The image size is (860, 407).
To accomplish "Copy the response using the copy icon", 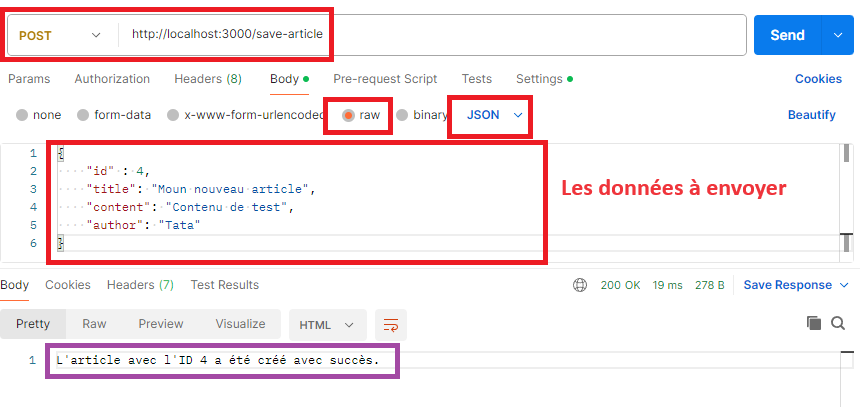I will pos(814,323).
